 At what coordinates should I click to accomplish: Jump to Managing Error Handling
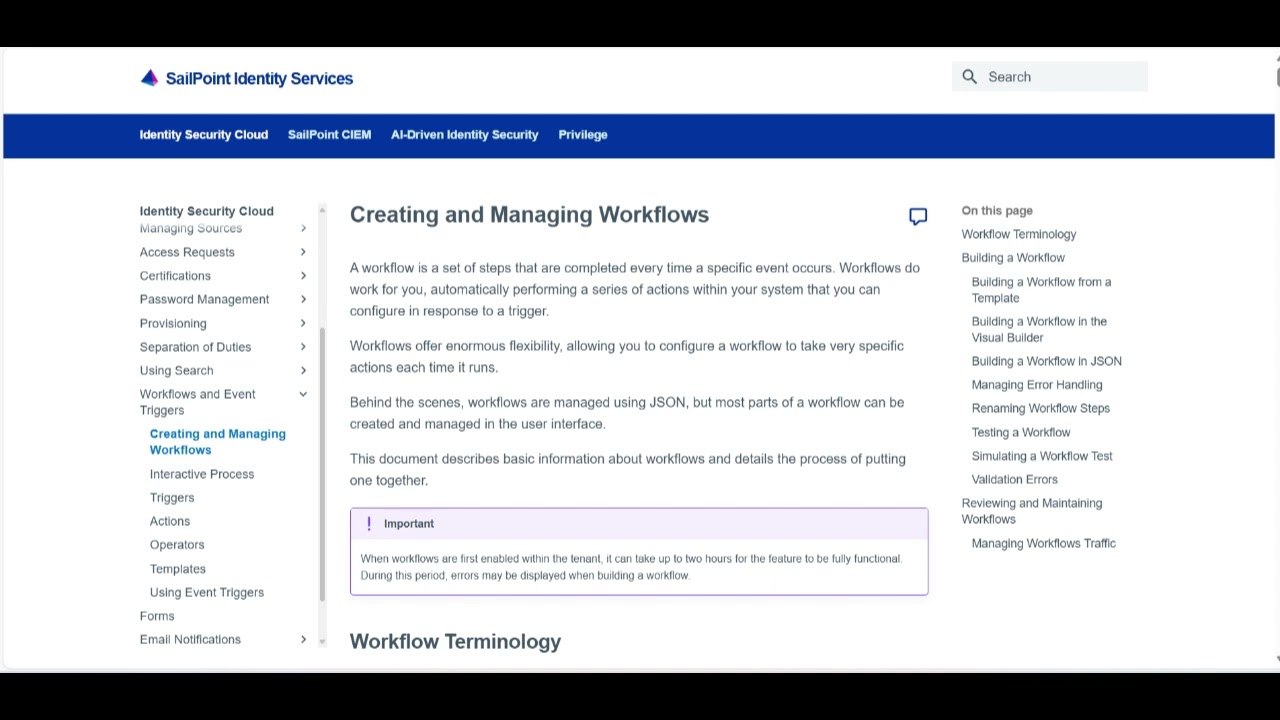(x=1037, y=385)
